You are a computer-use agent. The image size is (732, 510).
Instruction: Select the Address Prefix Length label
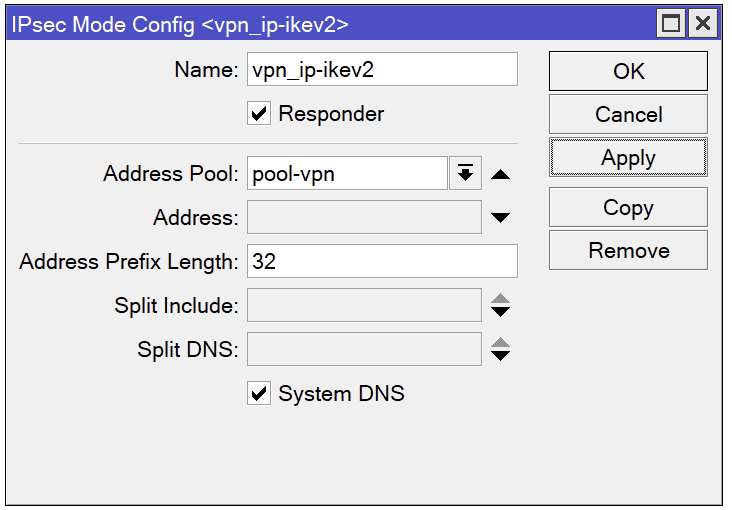(129, 262)
